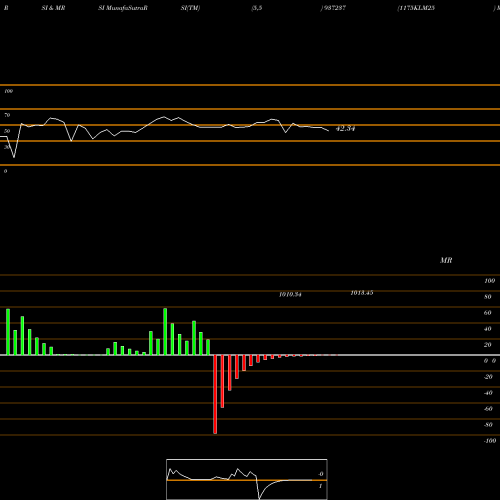Image resolution: width=500 pixels, height=500 pixels.
Task: Click the 1013.45 price label
Action: 362,293
